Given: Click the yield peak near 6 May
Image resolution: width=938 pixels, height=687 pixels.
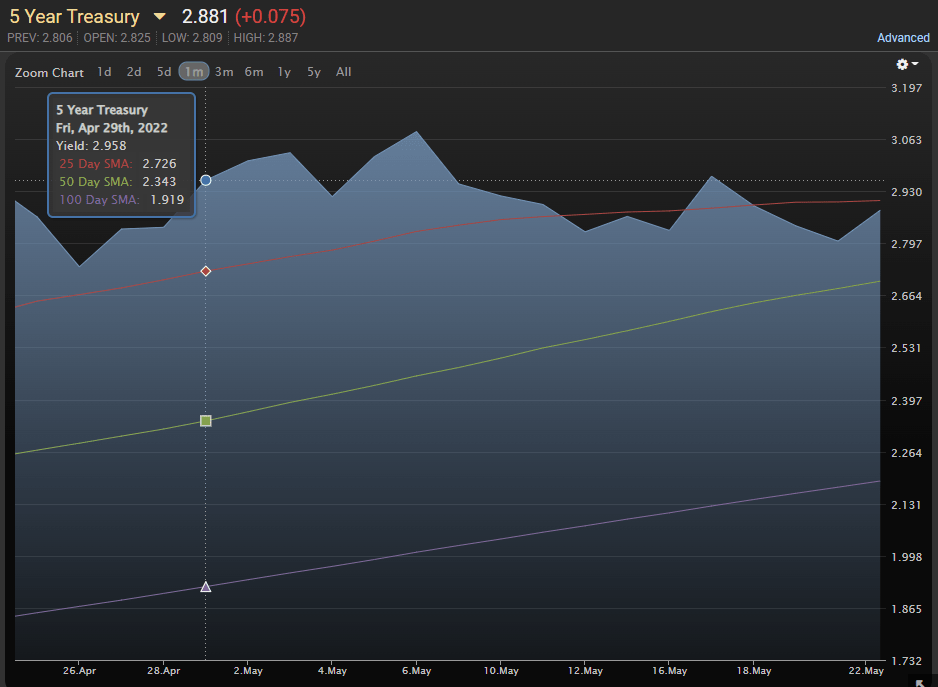Looking at the screenshot, I should click(x=416, y=132).
